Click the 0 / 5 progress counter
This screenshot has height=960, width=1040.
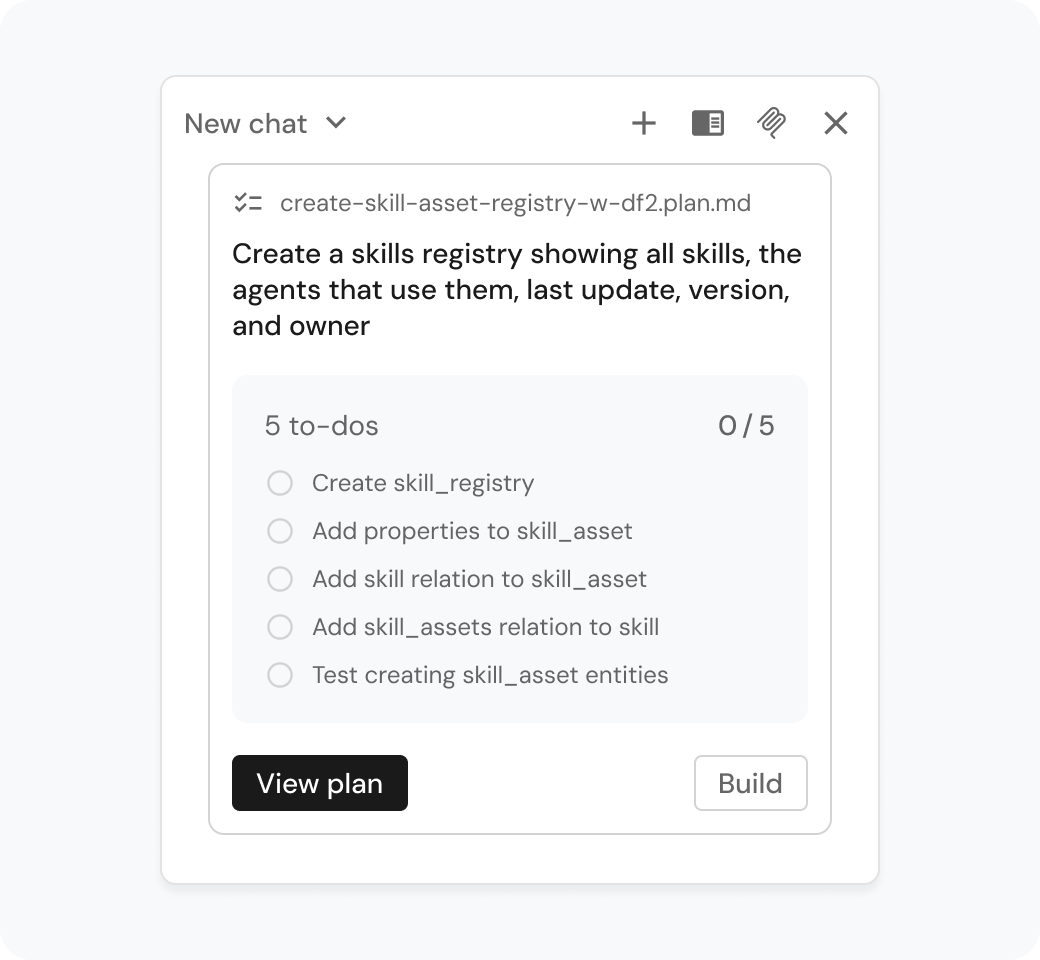[746, 426]
